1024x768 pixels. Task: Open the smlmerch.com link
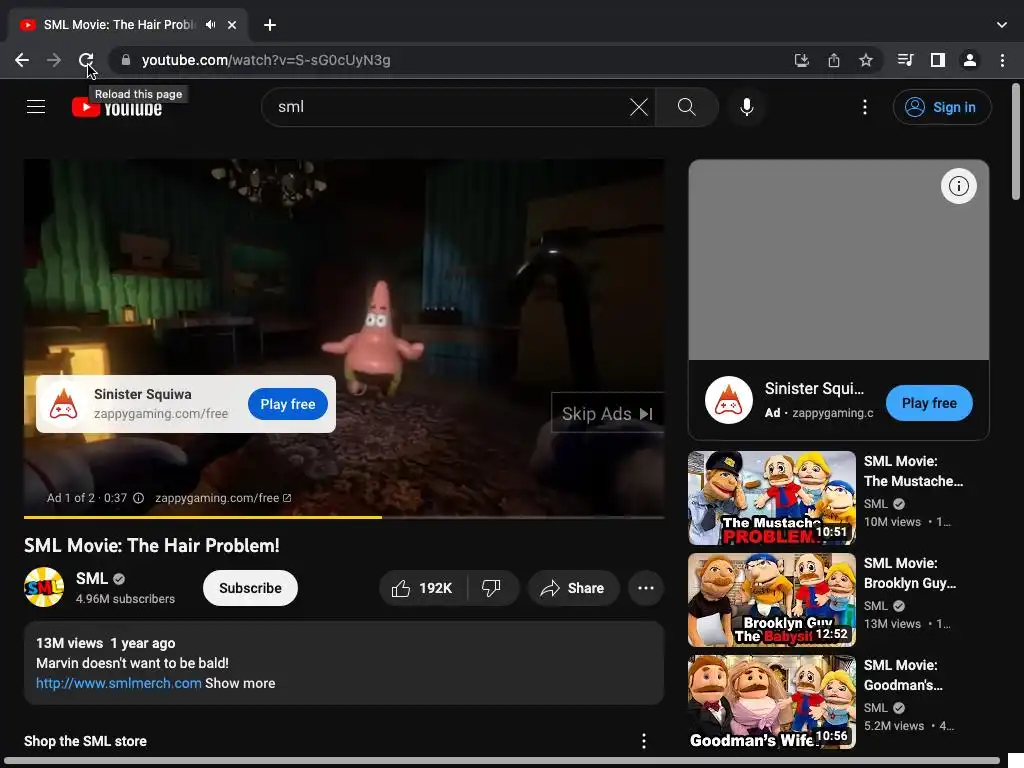[x=118, y=683]
